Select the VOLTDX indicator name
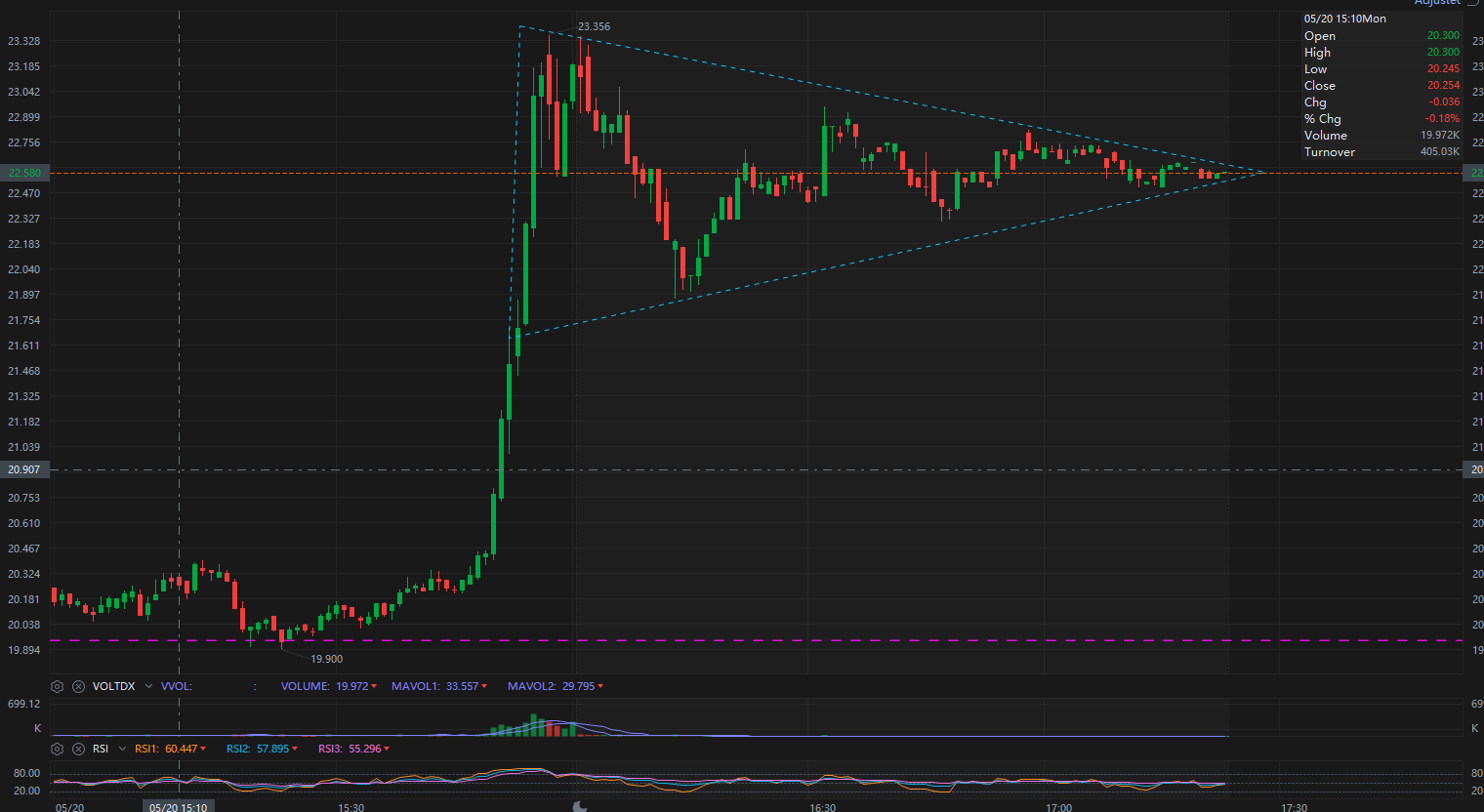 (113, 686)
